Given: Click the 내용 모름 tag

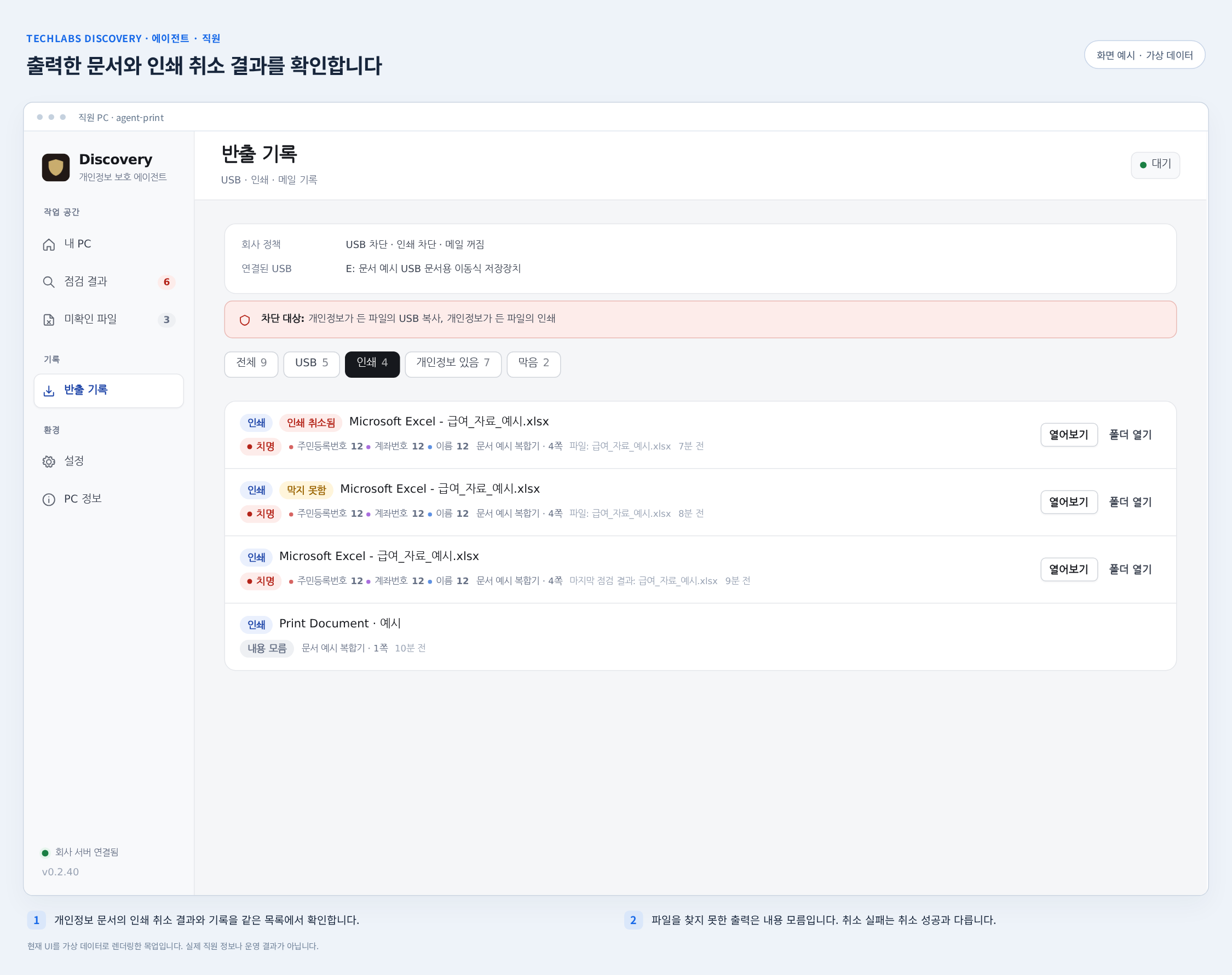Looking at the screenshot, I should 267,649.
